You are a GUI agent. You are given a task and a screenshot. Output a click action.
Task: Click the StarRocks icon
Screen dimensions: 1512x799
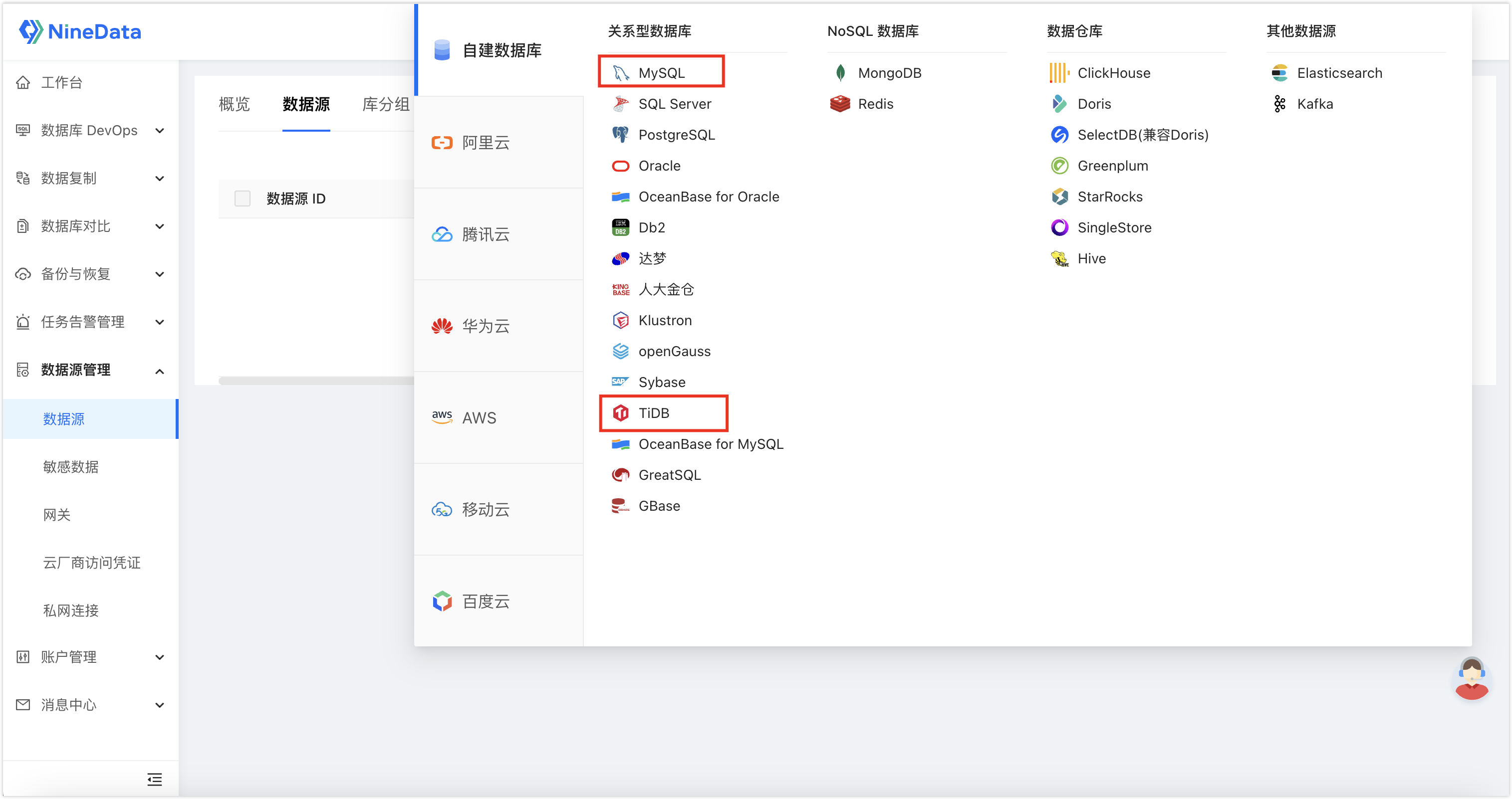(x=1059, y=197)
